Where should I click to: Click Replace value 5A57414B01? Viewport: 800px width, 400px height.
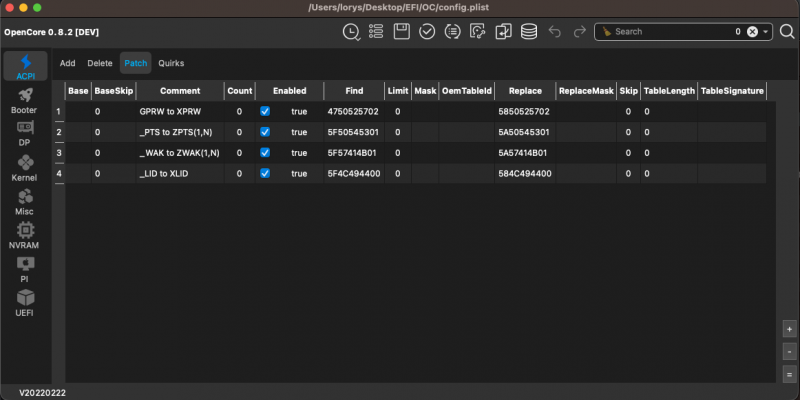(525, 153)
